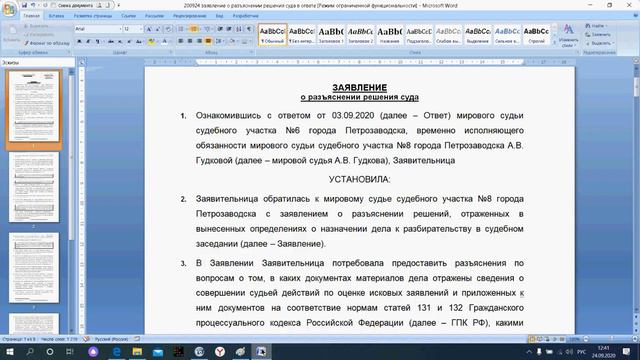Center the paragraph text
640x360 pixels.
coord(190,41)
